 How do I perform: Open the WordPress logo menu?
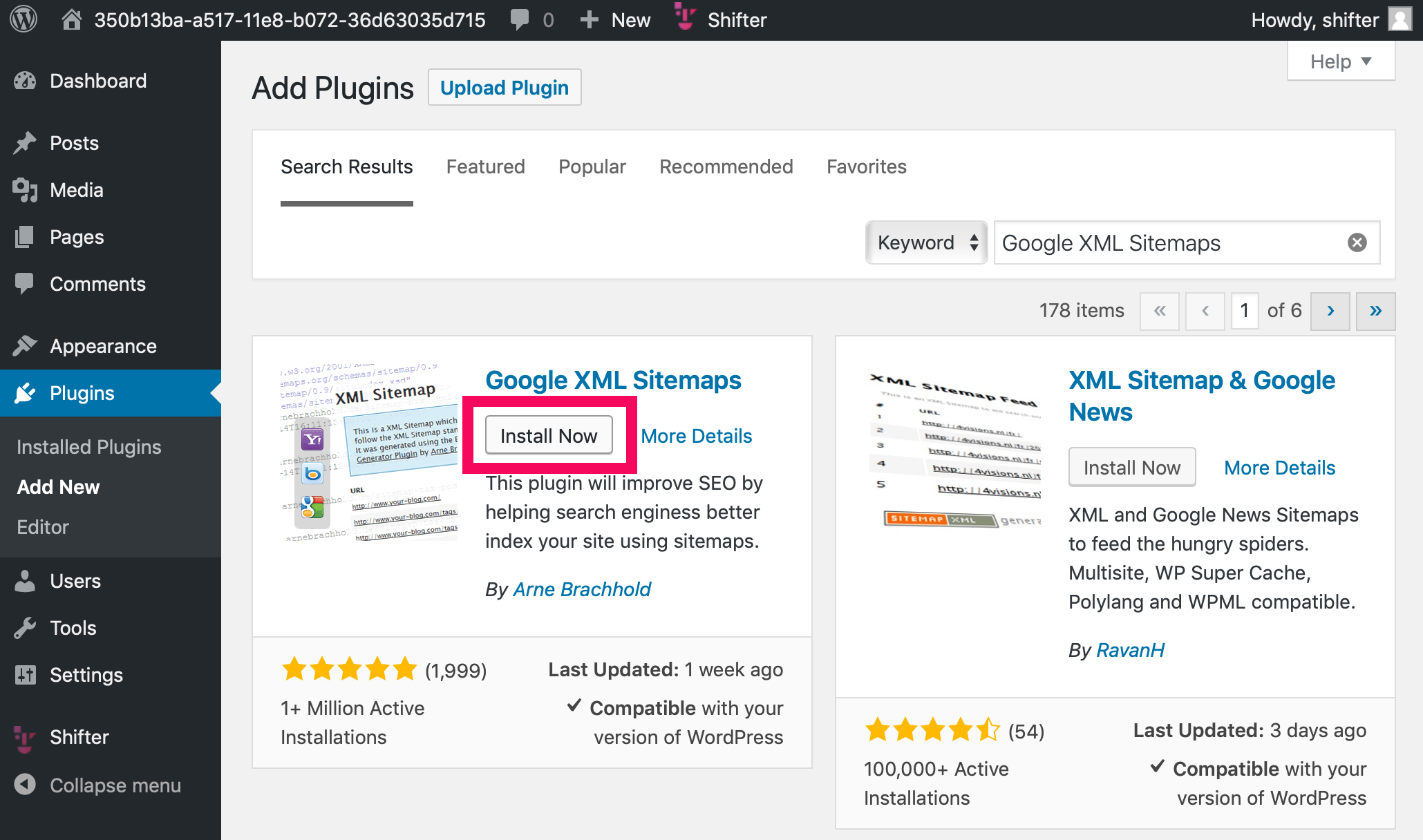pyautogui.click(x=23, y=19)
